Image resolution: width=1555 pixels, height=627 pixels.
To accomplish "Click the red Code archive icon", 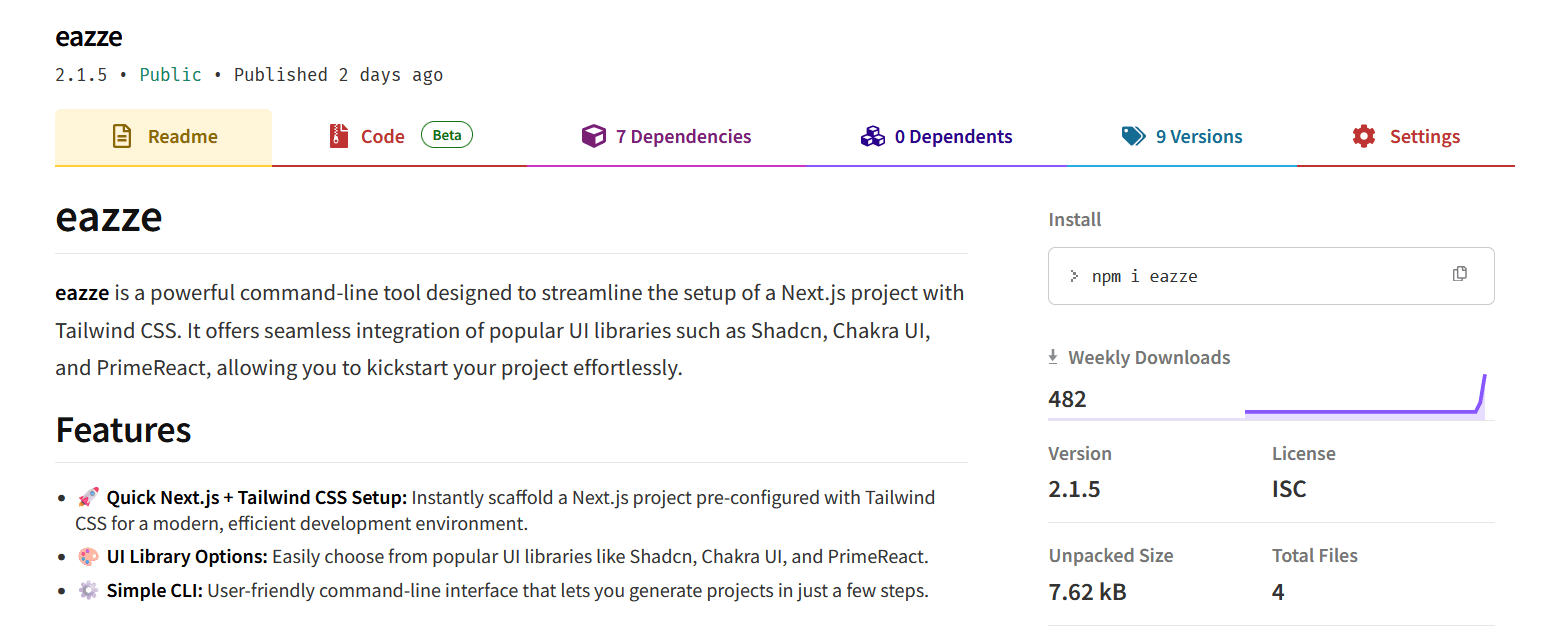I will coord(339,137).
